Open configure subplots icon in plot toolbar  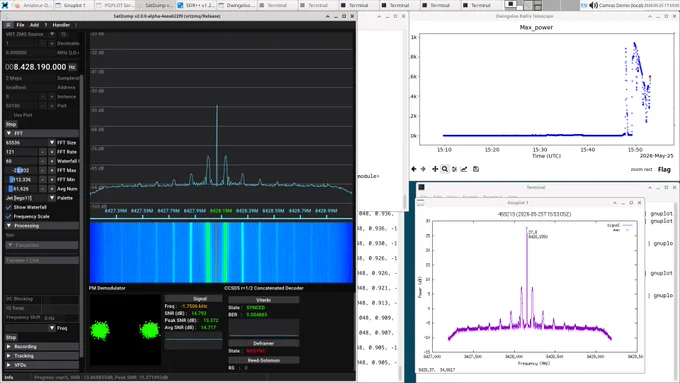point(454,169)
